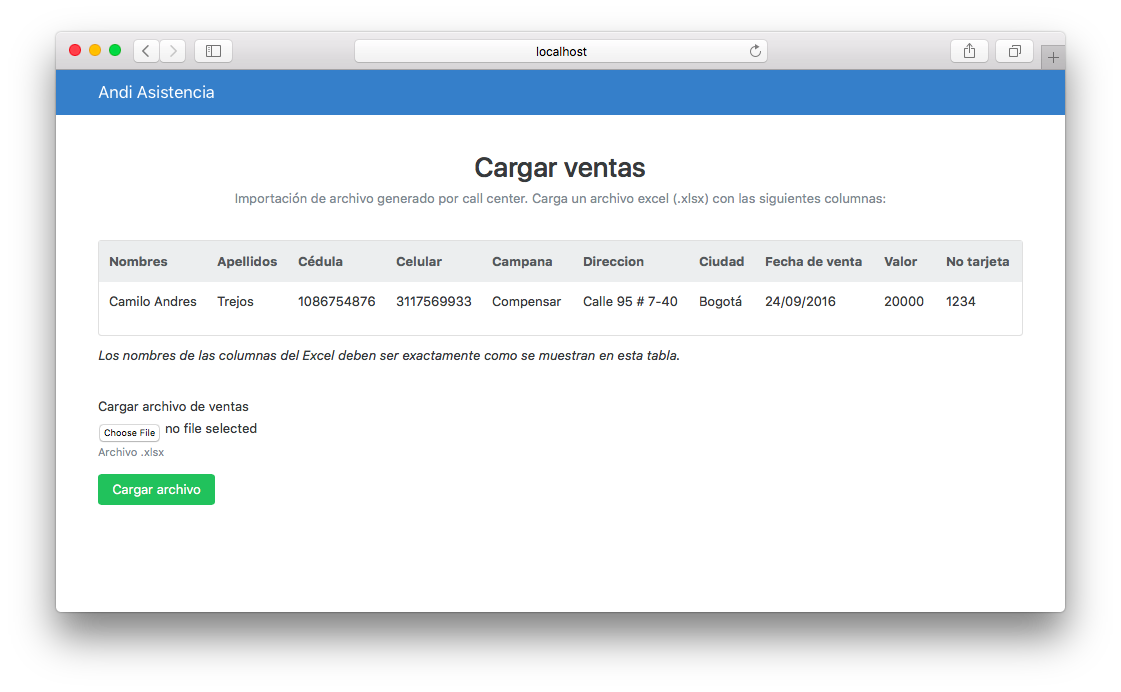Click the Importación de archivo description text
The height and width of the screenshot is (692, 1121).
(x=560, y=199)
